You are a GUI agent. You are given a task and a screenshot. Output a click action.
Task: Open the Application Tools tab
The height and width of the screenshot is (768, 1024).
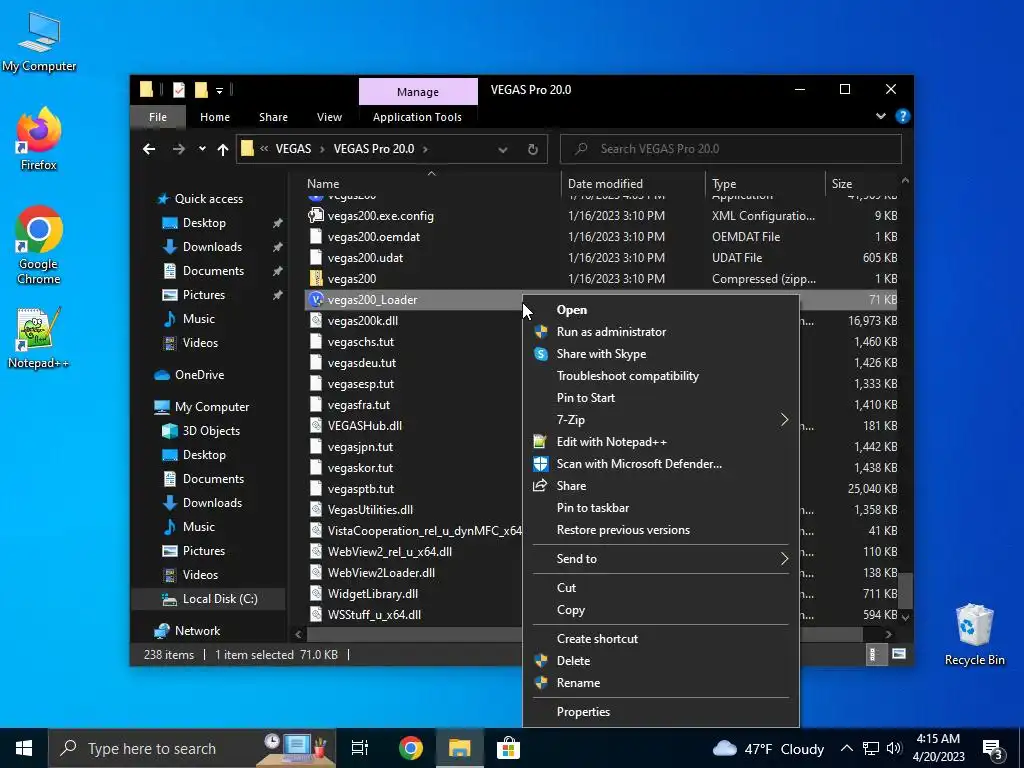[x=417, y=117]
